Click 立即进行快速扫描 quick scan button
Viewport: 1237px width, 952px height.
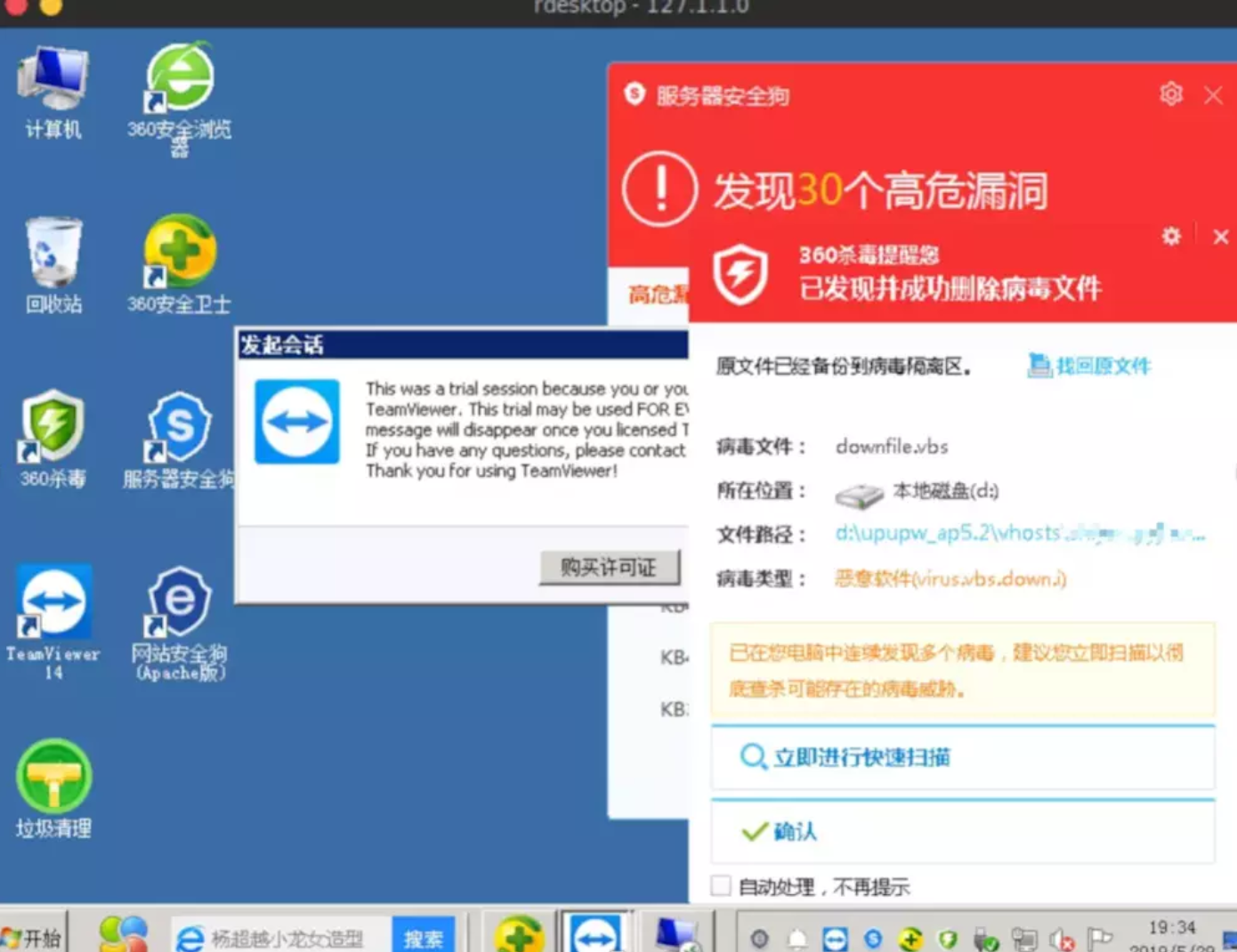click(x=963, y=757)
